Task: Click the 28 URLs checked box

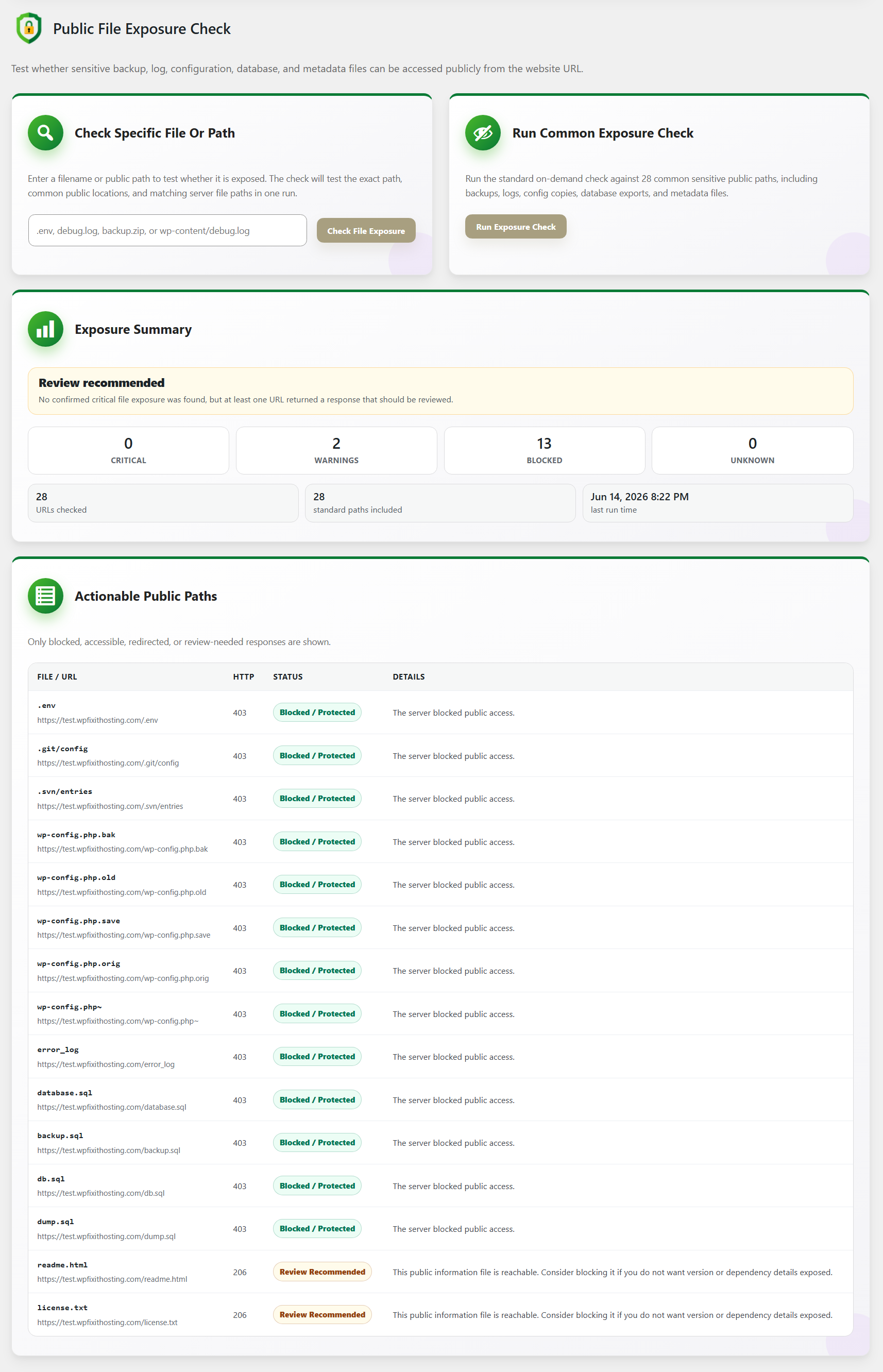Action: point(163,503)
